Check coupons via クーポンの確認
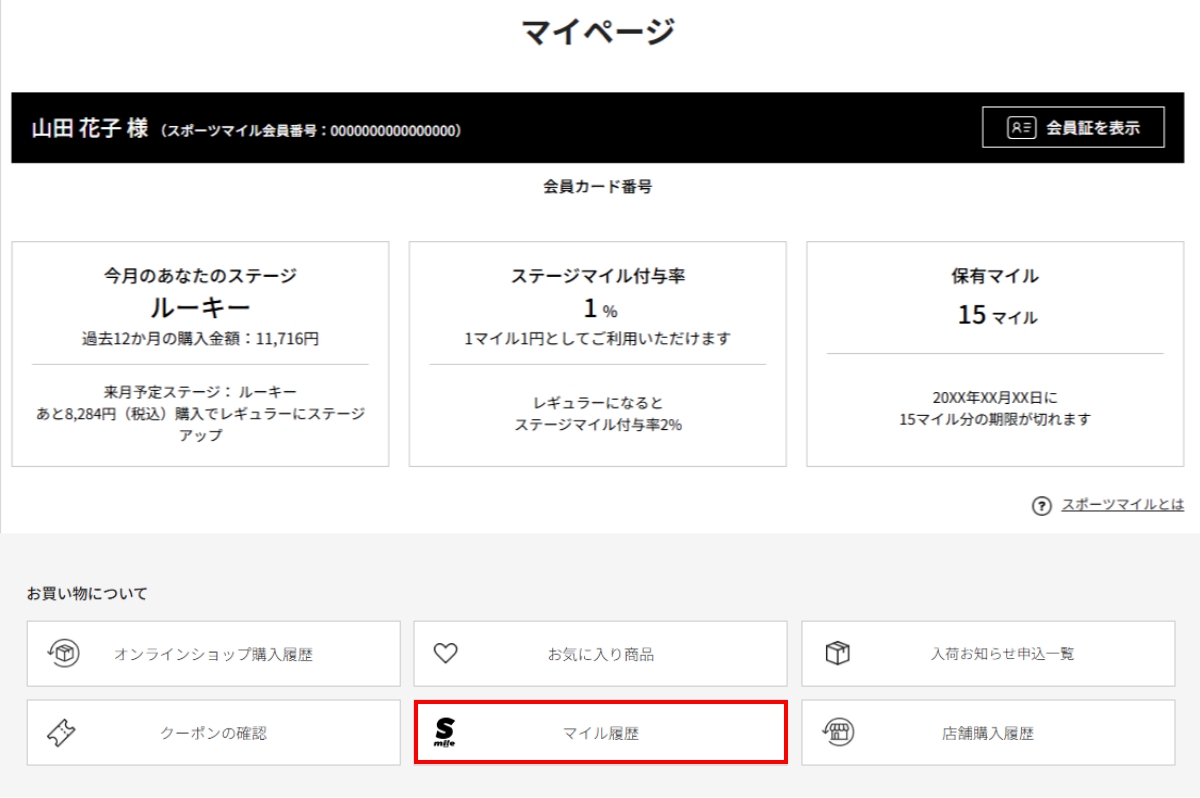 click(213, 734)
